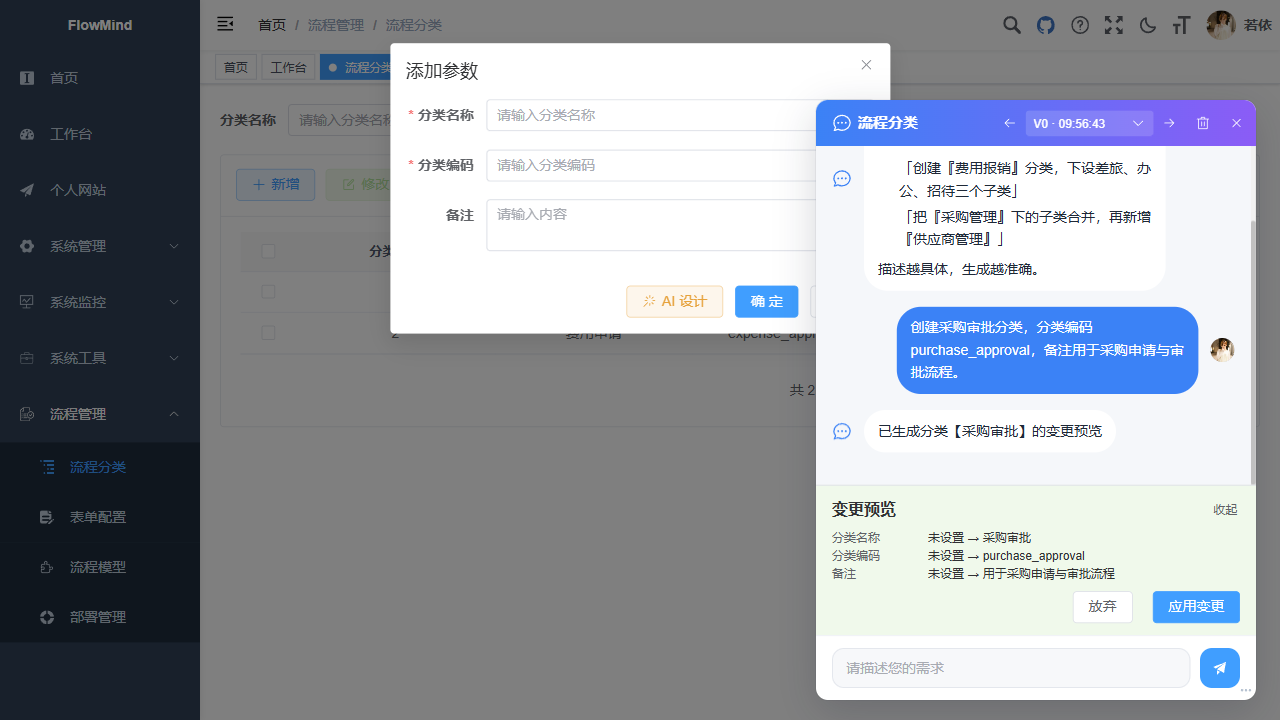Image resolution: width=1280 pixels, height=720 pixels.
Task: Tick the row checkbox above the expense_approval row
Action: coord(268,291)
